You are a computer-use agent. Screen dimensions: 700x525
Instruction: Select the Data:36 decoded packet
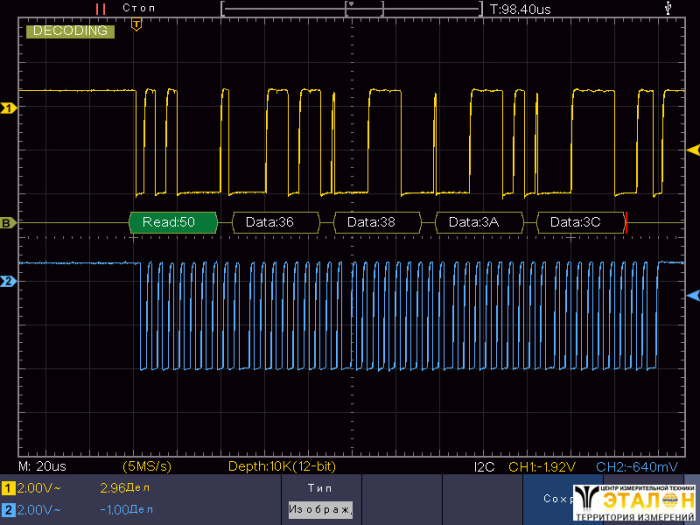click(270, 222)
